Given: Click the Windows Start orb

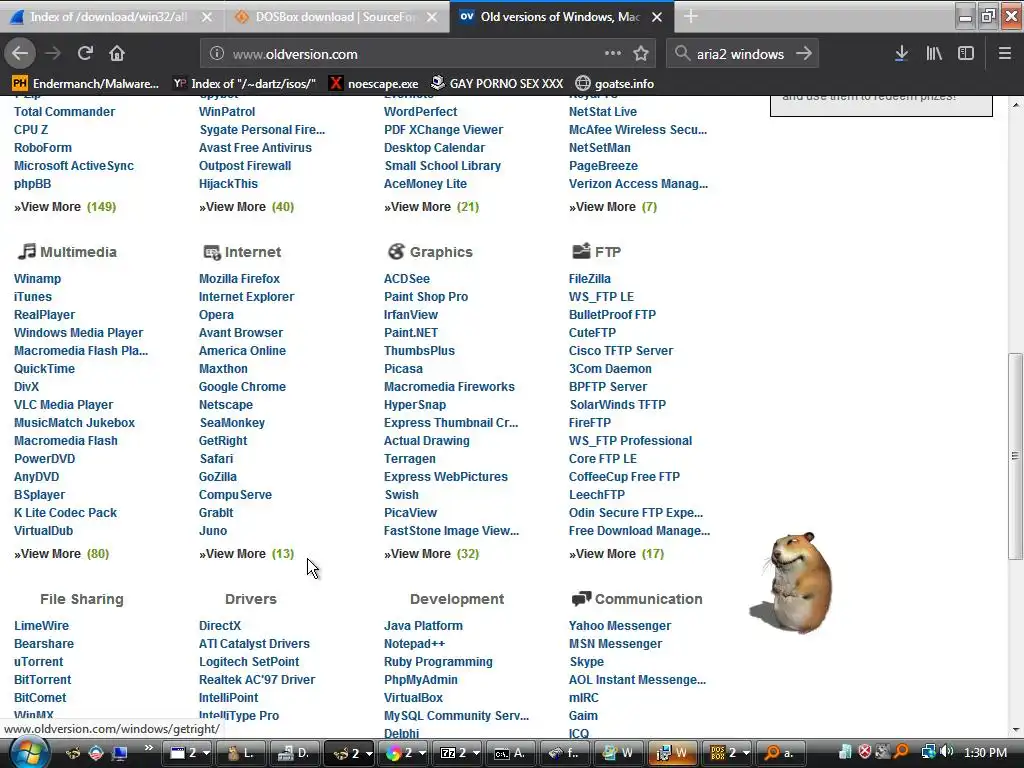Looking at the screenshot, I should click(28, 753).
